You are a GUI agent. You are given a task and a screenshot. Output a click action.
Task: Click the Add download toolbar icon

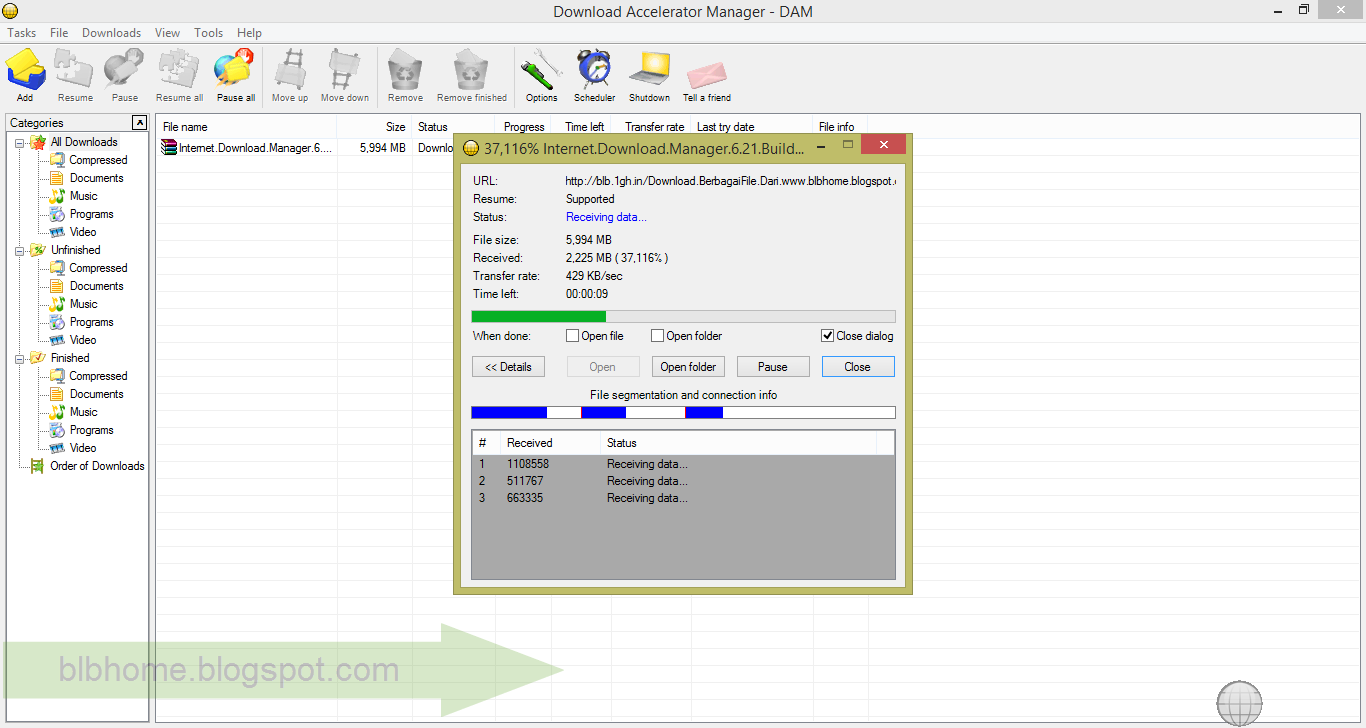tap(25, 69)
